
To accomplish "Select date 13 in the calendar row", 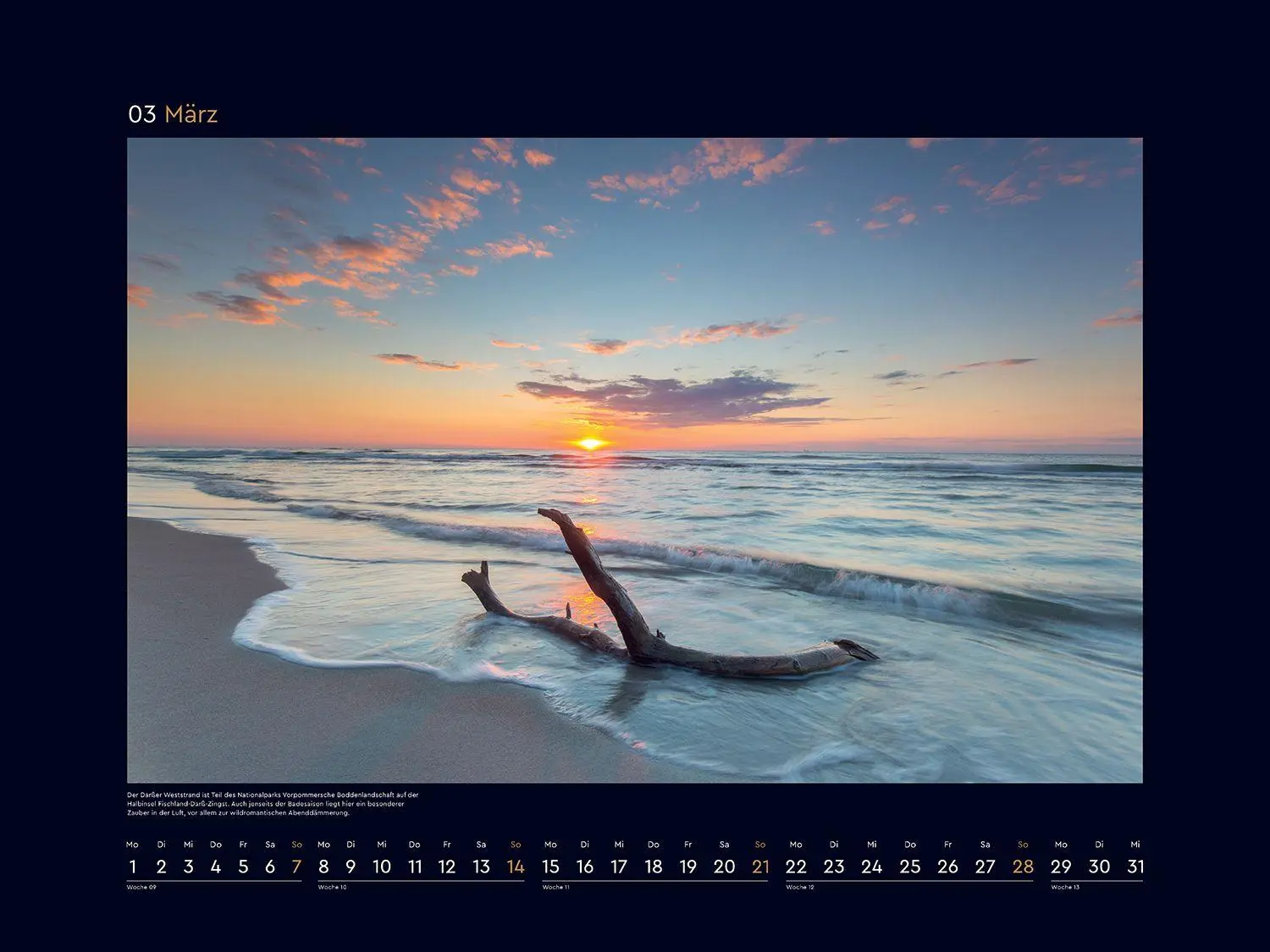I will (481, 867).
